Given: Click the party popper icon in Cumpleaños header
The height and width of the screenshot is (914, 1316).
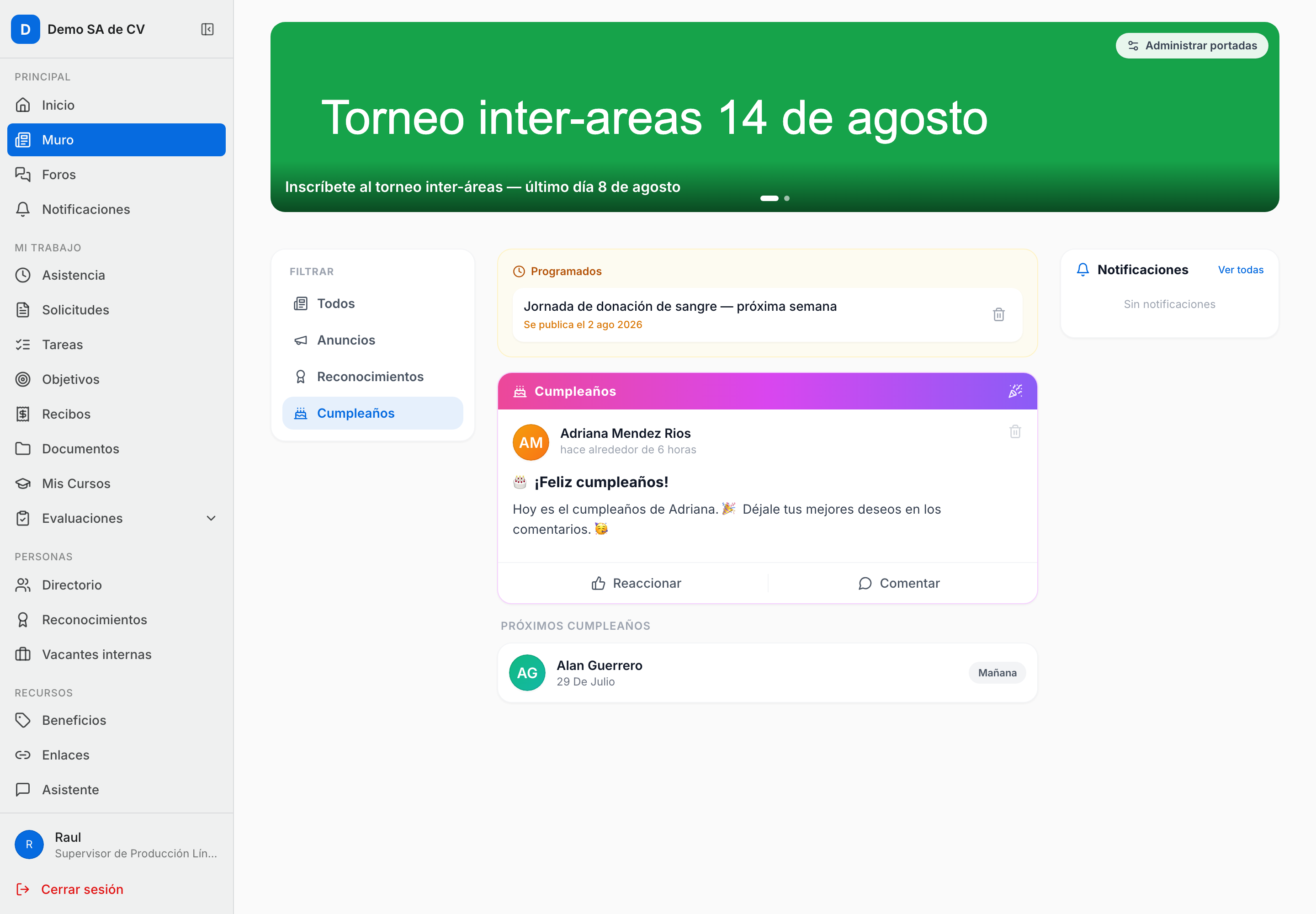Looking at the screenshot, I should 1015,391.
